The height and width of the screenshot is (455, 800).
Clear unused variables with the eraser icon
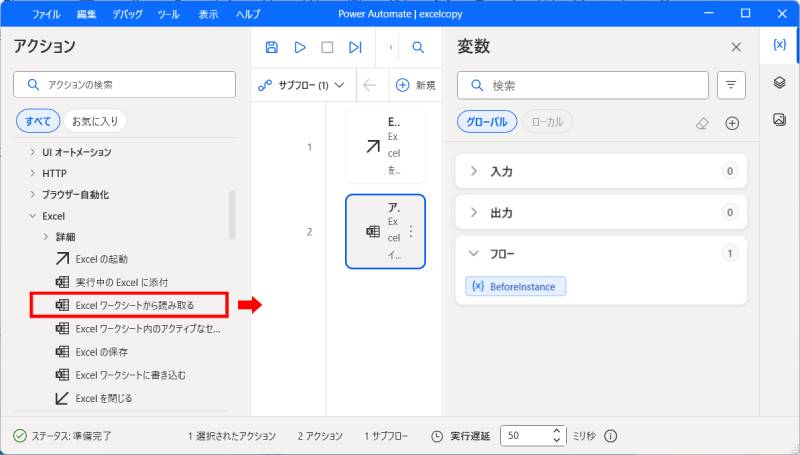tap(703, 123)
